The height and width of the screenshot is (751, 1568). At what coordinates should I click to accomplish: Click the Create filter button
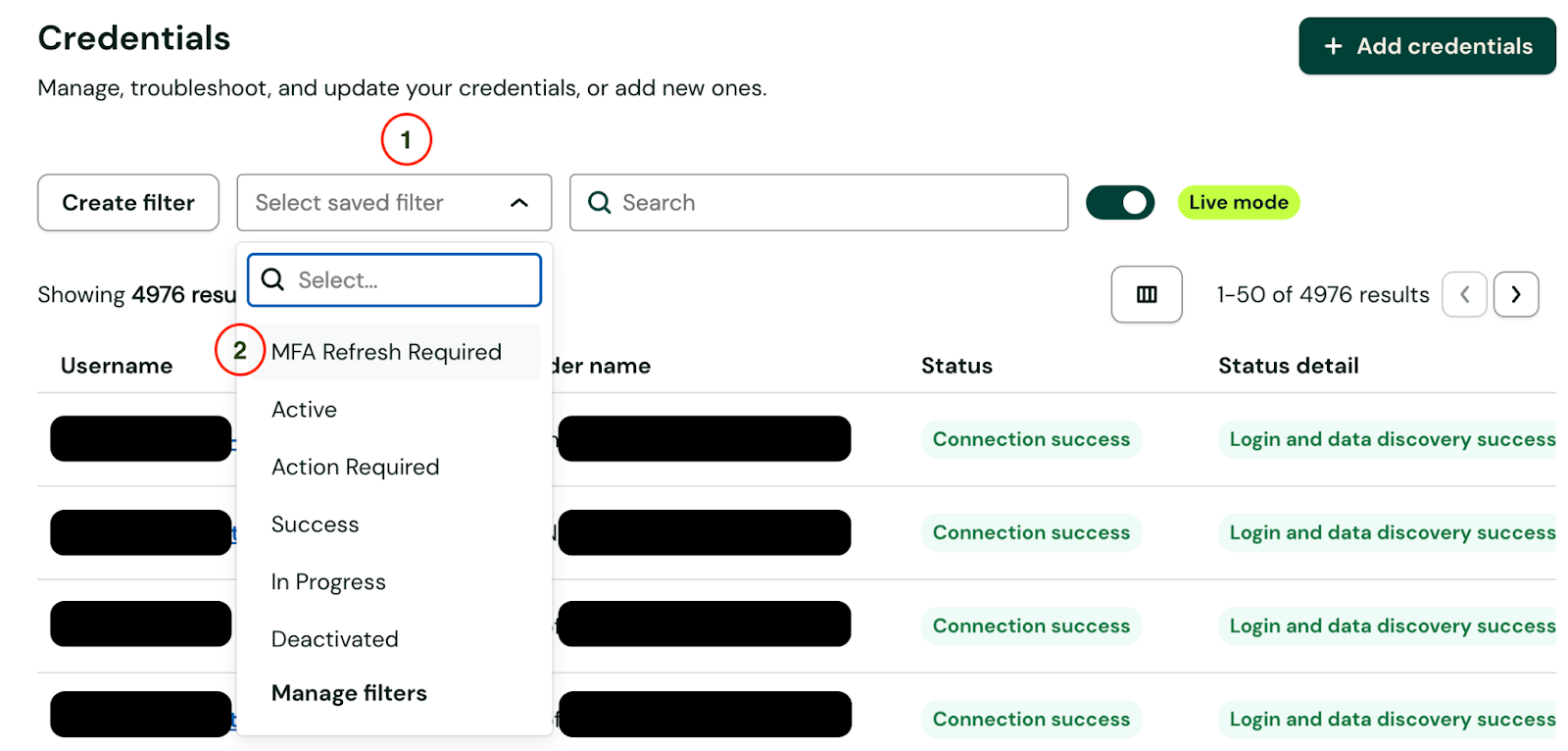click(x=127, y=202)
